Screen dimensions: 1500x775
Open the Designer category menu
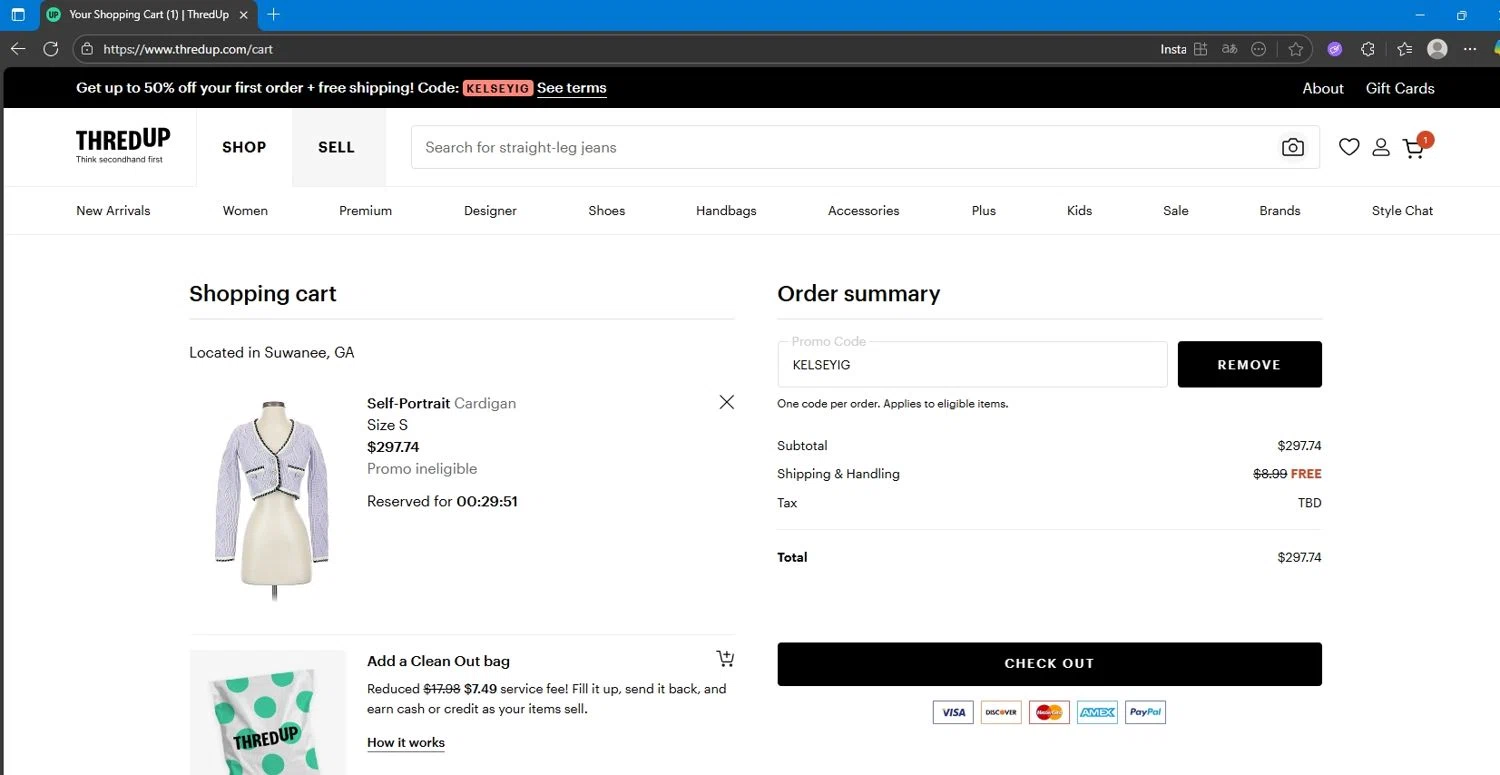(x=490, y=211)
